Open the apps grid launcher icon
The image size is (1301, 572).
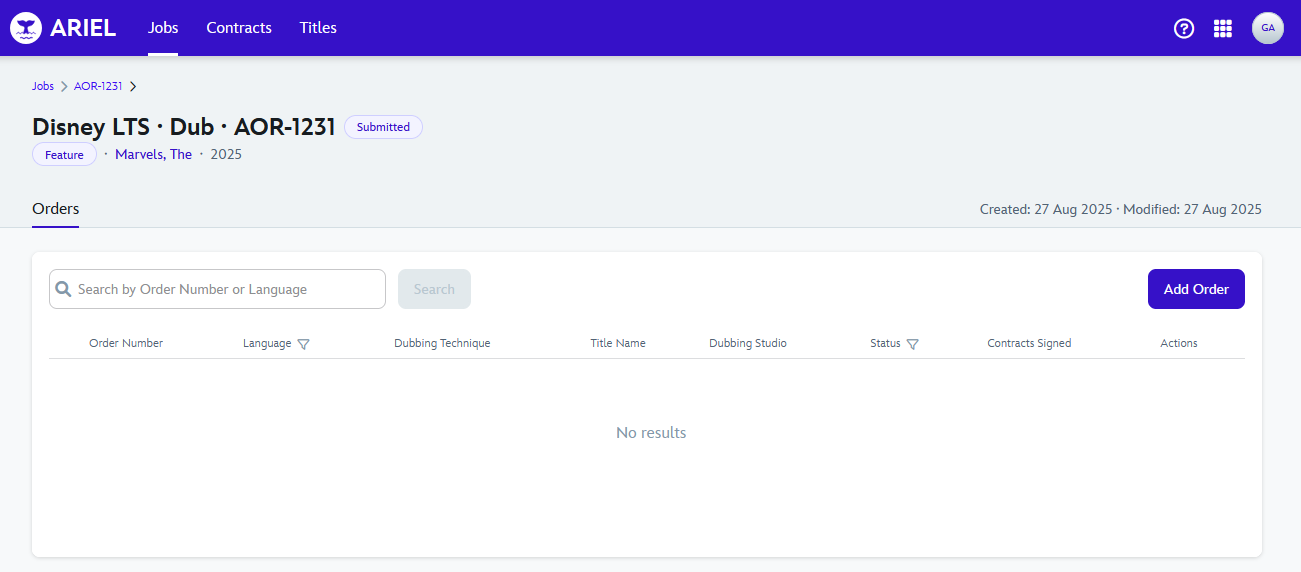[1222, 28]
